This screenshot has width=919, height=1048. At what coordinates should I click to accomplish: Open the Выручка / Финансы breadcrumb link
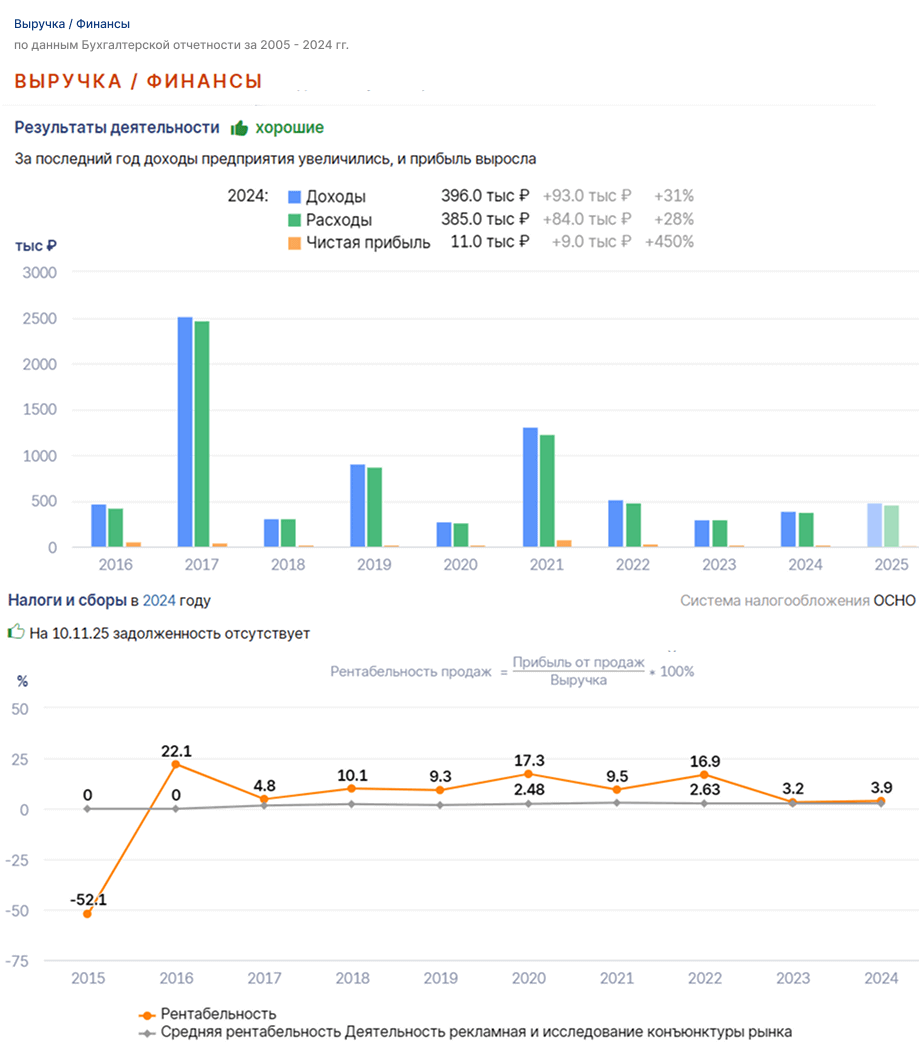(72, 24)
